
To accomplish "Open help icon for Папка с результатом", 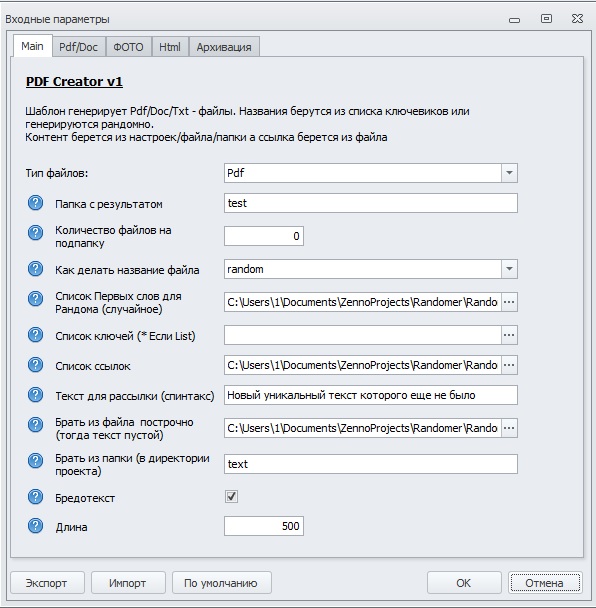I will pyautogui.click(x=35, y=203).
